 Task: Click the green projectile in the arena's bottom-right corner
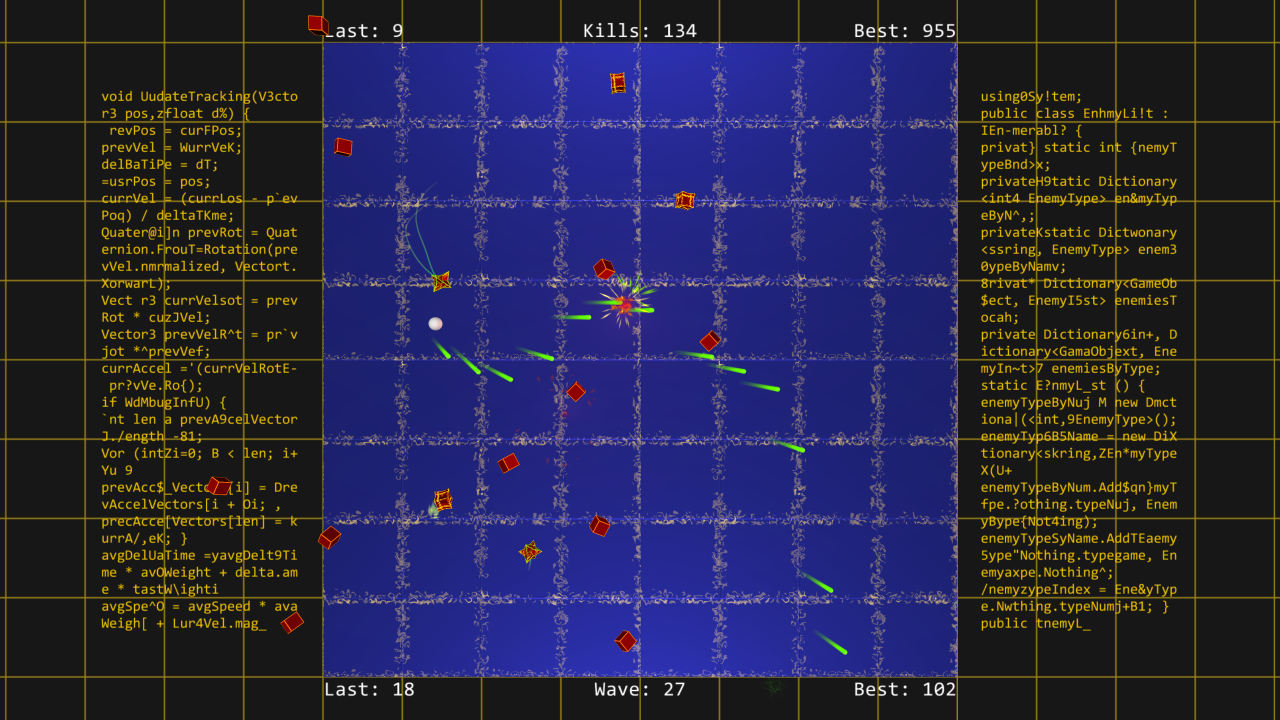click(830, 642)
